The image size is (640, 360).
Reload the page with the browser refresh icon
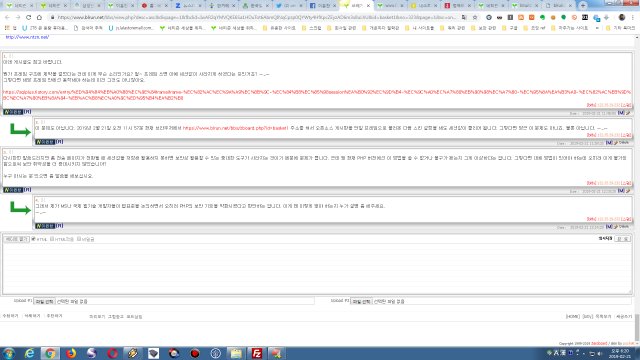coord(29,18)
